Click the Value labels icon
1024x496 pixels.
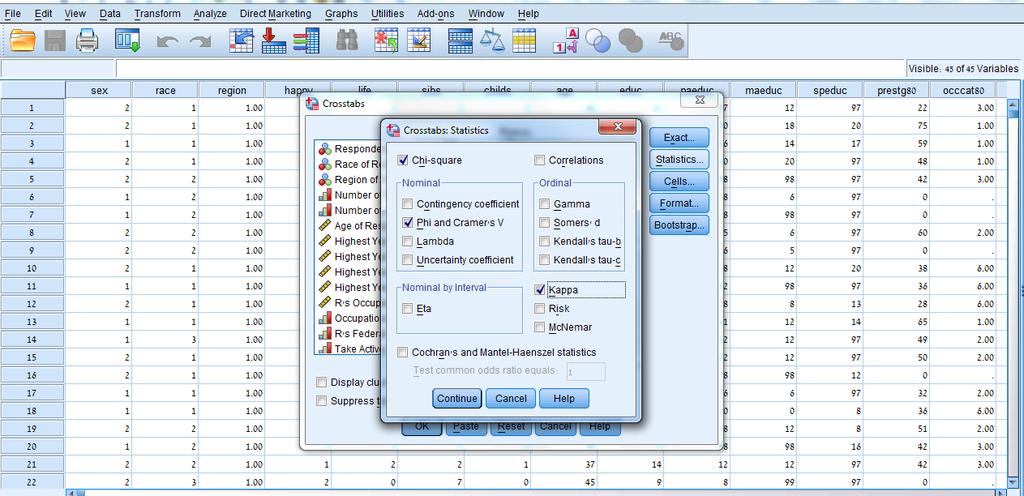(x=566, y=40)
